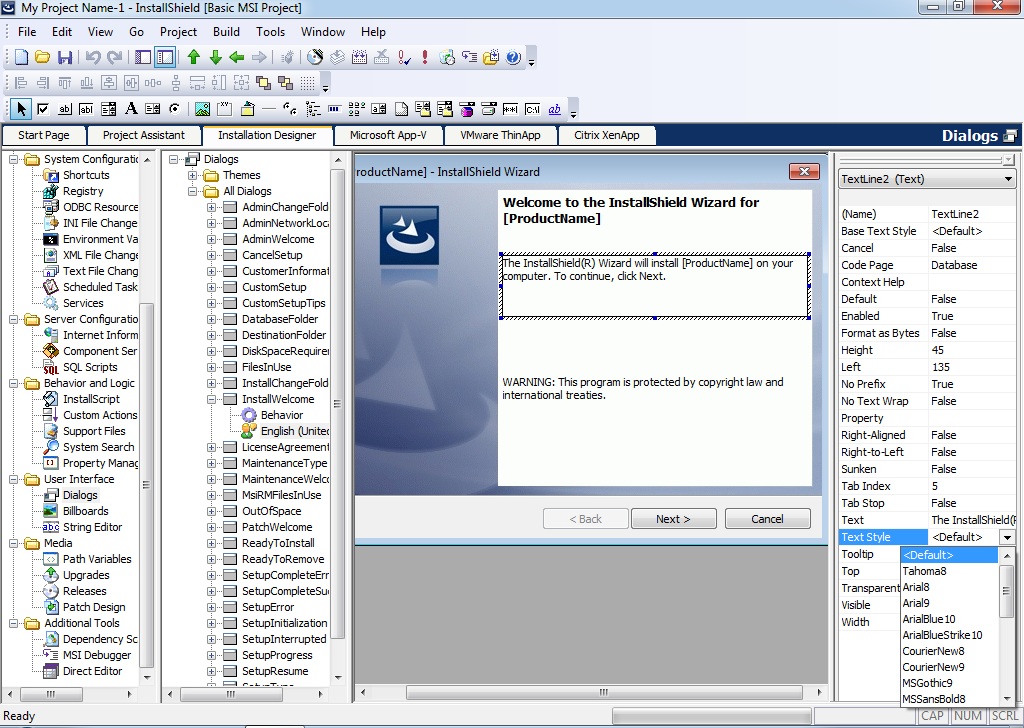Click the Text Style dropdown arrow
This screenshot has height=728, width=1024.
tap(1007, 537)
